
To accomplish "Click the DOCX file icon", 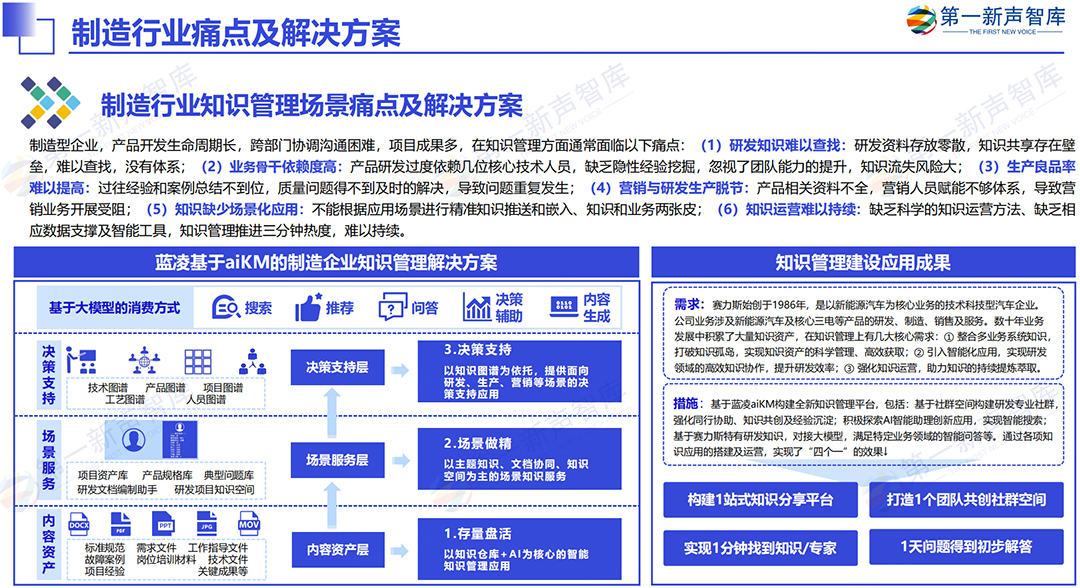I will pos(79,524).
